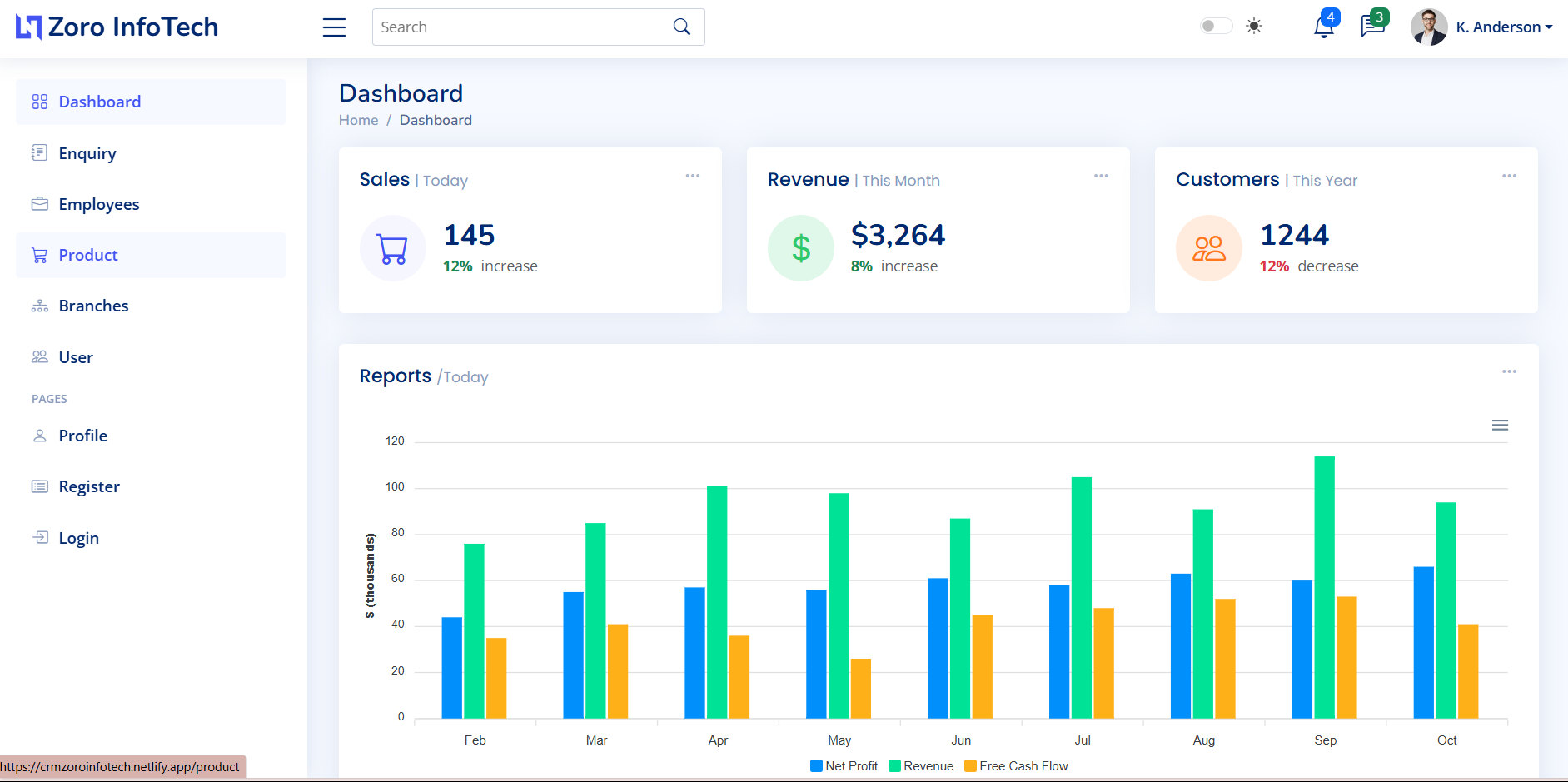The height and width of the screenshot is (782, 1568).
Task: Toggle the dark mode switch
Action: (1216, 26)
